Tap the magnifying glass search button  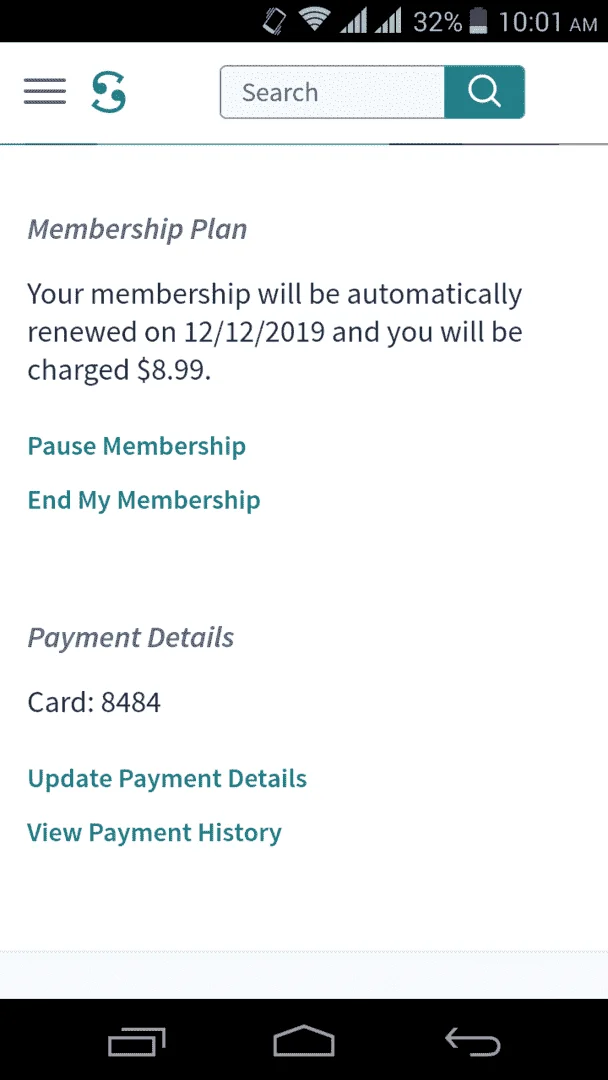pos(484,92)
